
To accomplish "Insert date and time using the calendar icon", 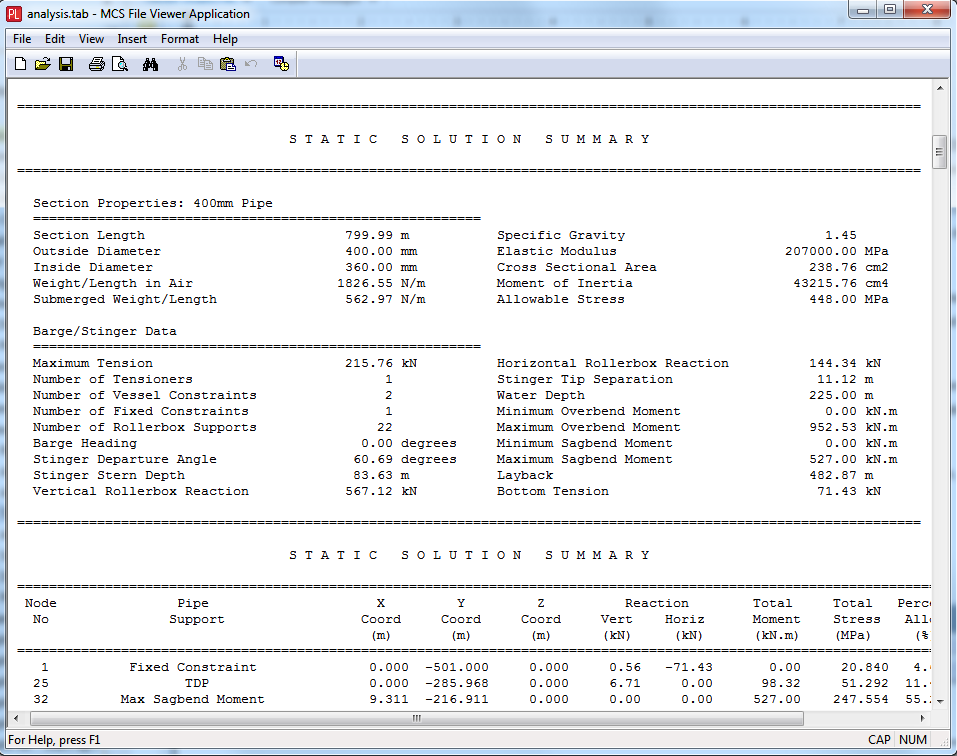I will coord(281,65).
